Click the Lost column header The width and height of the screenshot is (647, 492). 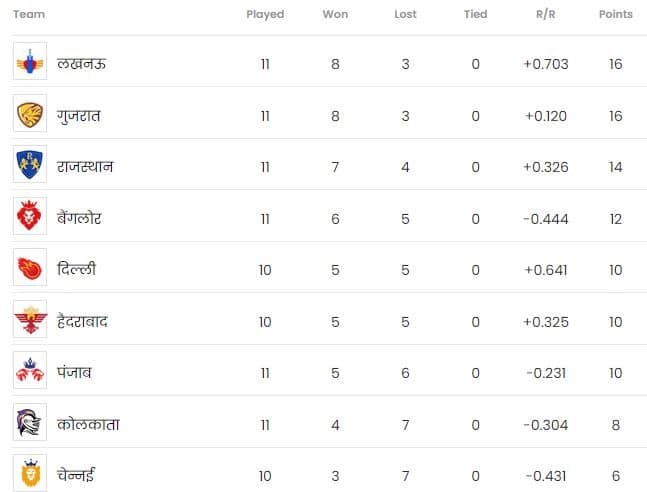click(405, 15)
